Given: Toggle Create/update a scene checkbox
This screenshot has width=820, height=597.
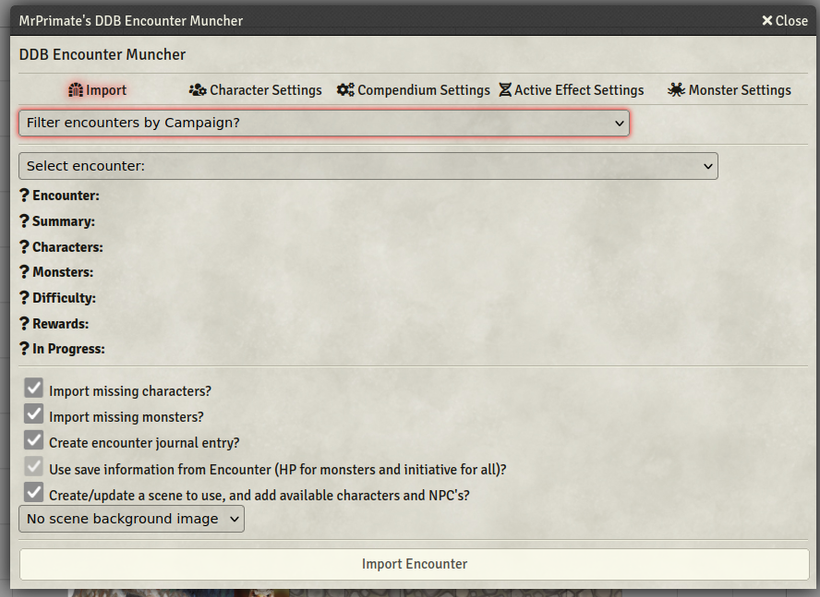Looking at the screenshot, I should 34,492.
